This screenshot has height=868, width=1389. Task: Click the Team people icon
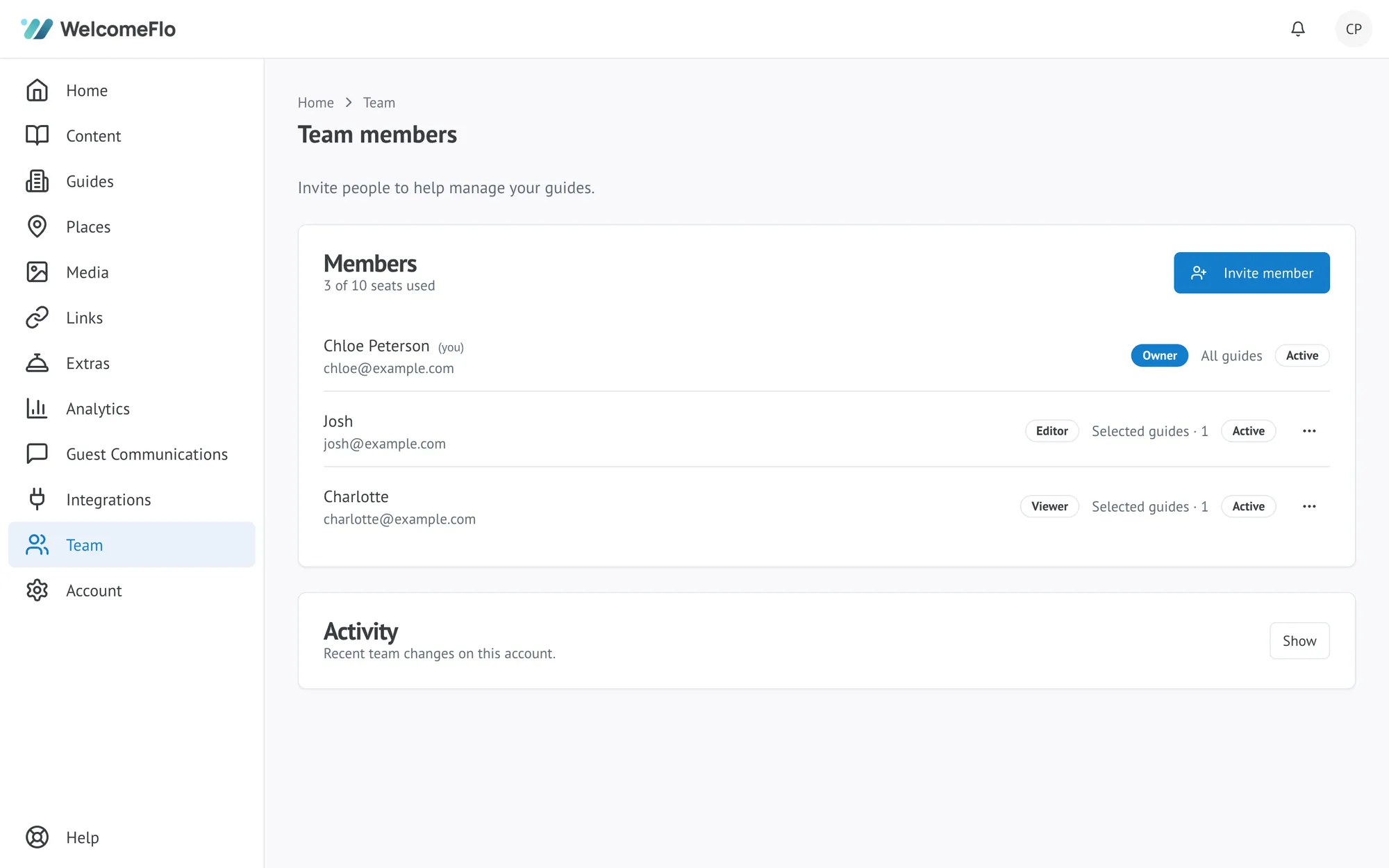click(x=37, y=545)
